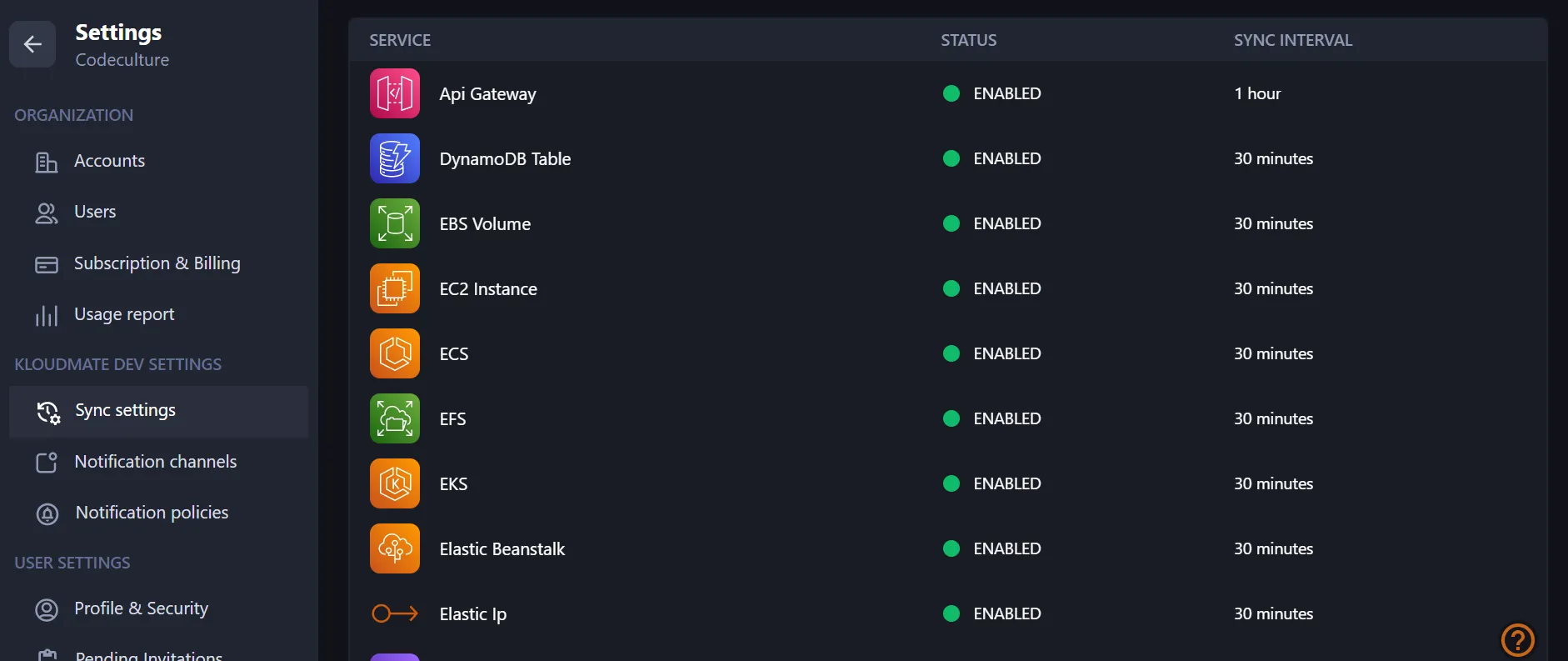Click 30 minutes interval for EC2 Instance

coord(1273,288)
